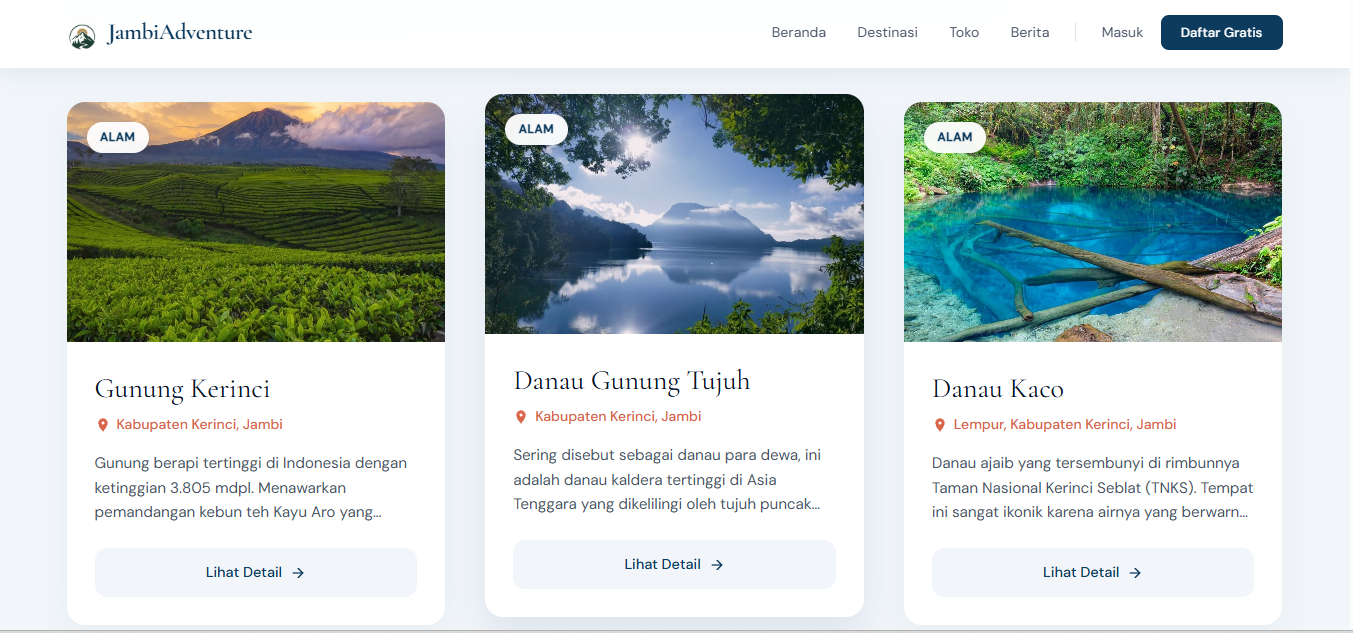The height and width of the screenshot is (633, 1353).
Task: Click the Lihat Detail label for Danau Gunung Tujuh
Action: pos(662,565)
